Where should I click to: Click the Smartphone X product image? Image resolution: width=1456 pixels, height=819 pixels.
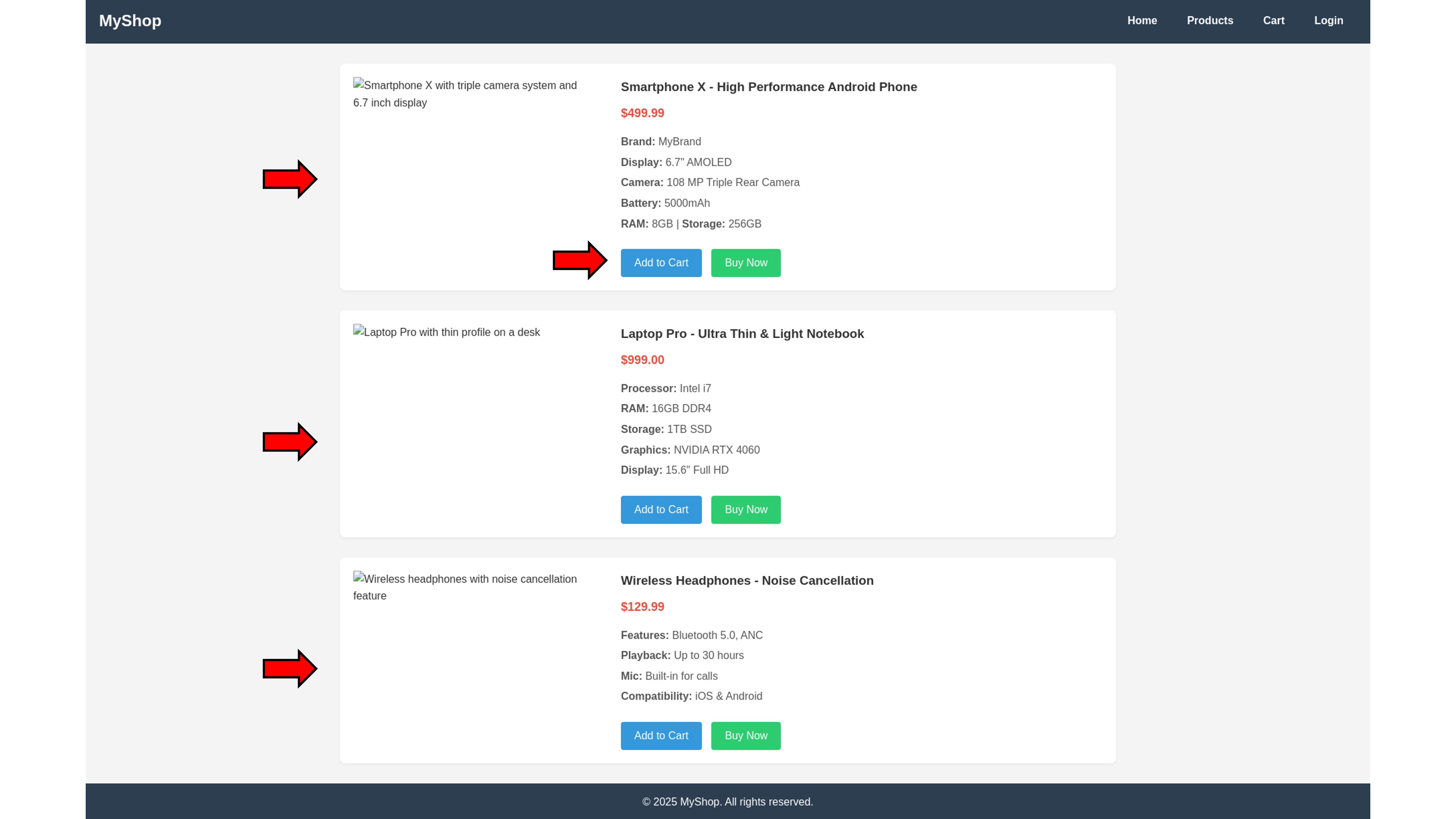(x=464, y=94)
